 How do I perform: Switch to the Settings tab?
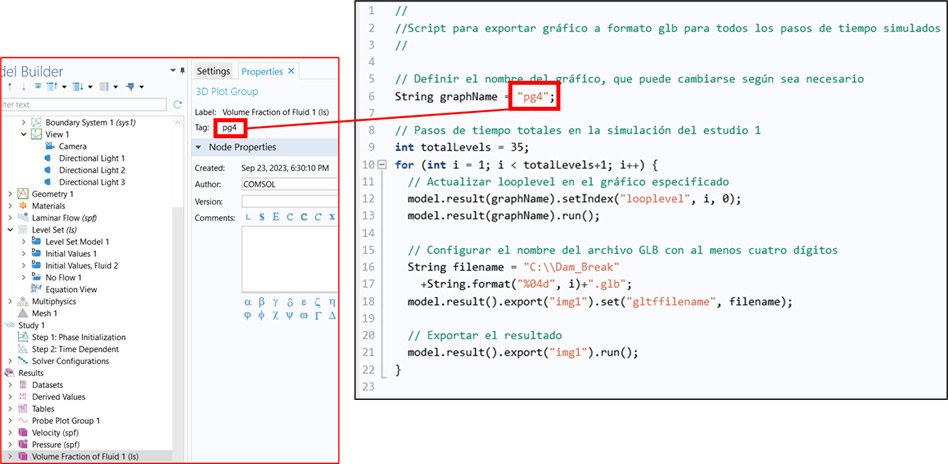212,71
